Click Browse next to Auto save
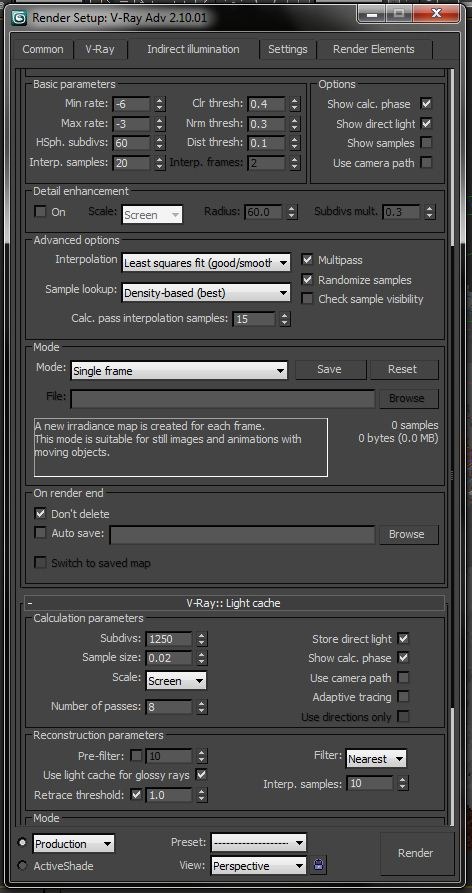Viewport: 472px width, 893px height. (407, 534)
